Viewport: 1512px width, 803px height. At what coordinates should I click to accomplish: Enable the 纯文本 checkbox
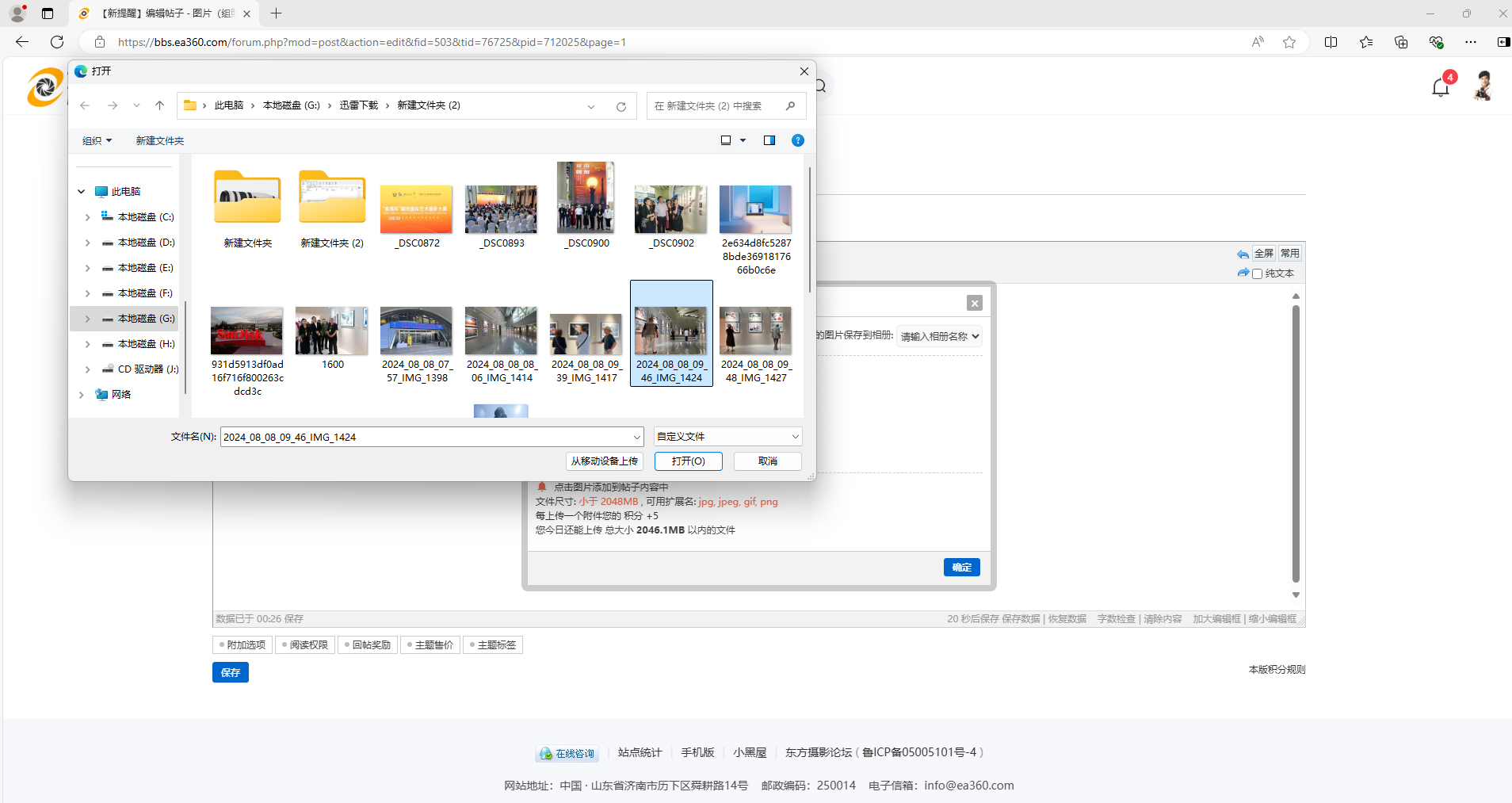[1257, 273]
